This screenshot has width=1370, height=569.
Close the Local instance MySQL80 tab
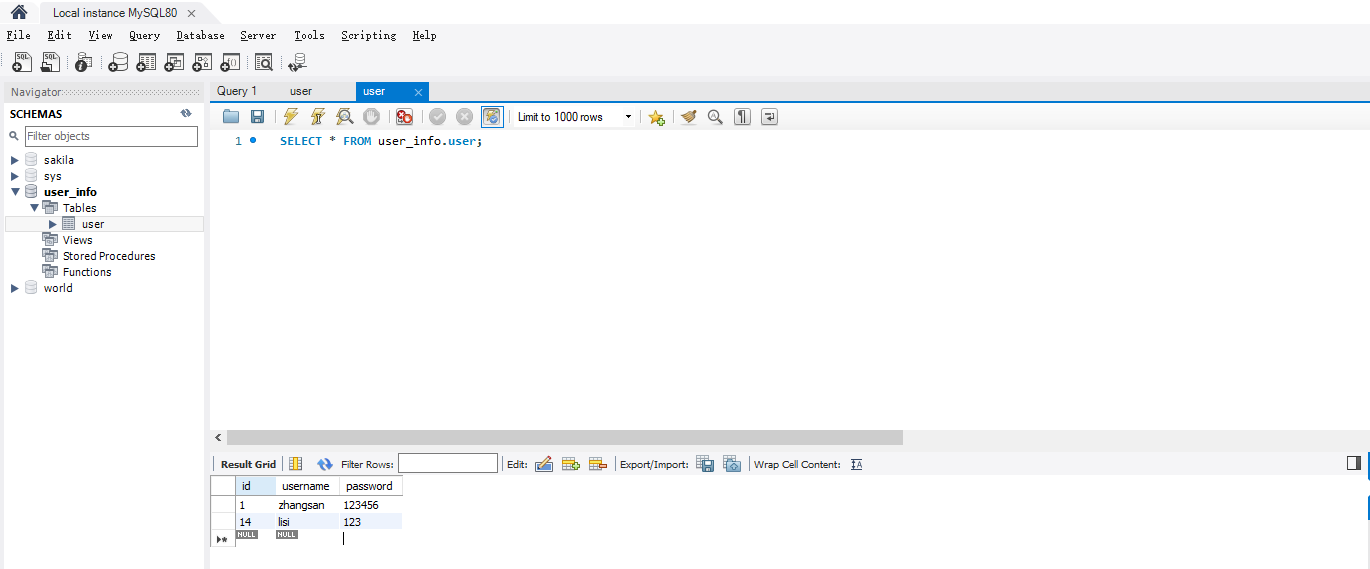click(191, 13)
